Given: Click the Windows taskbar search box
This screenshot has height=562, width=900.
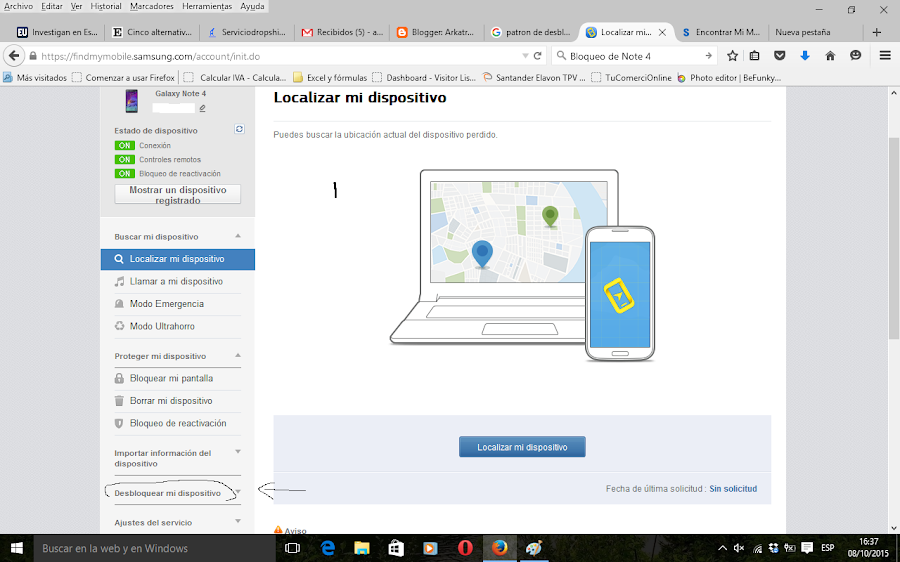Looking at the screenshot, I should tap(154, 548).
